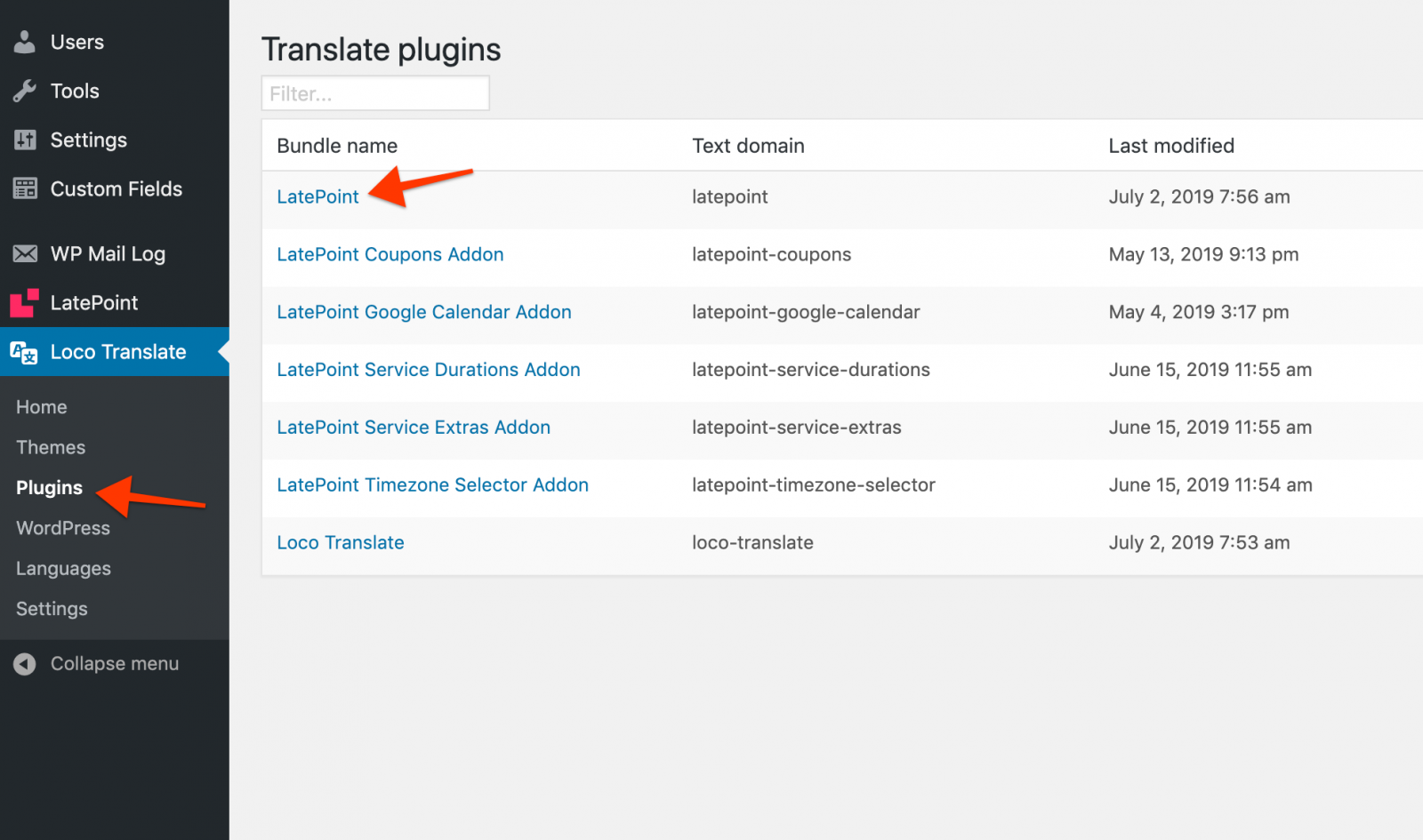The height and width of the screenshot is (840, 1423).
Task: Click the Custom Fields icon
Action: (x=24, y=188)
